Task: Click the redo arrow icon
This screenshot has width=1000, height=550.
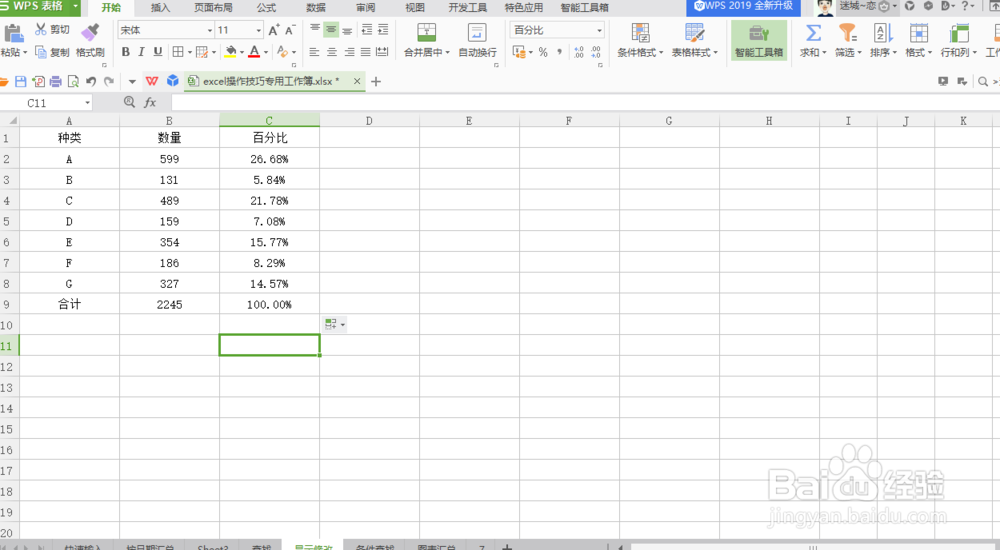Action: point(109,81)
